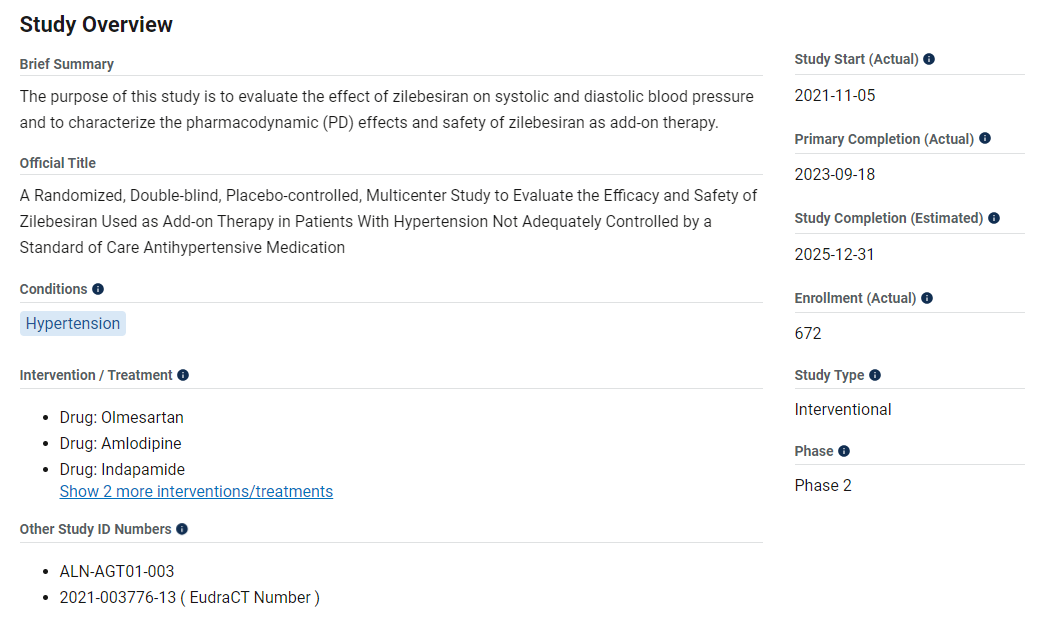This screenshot has width=1054, height=621.
Task: Click info icon beside Study Start (Actual)
Action: (929, 59)
